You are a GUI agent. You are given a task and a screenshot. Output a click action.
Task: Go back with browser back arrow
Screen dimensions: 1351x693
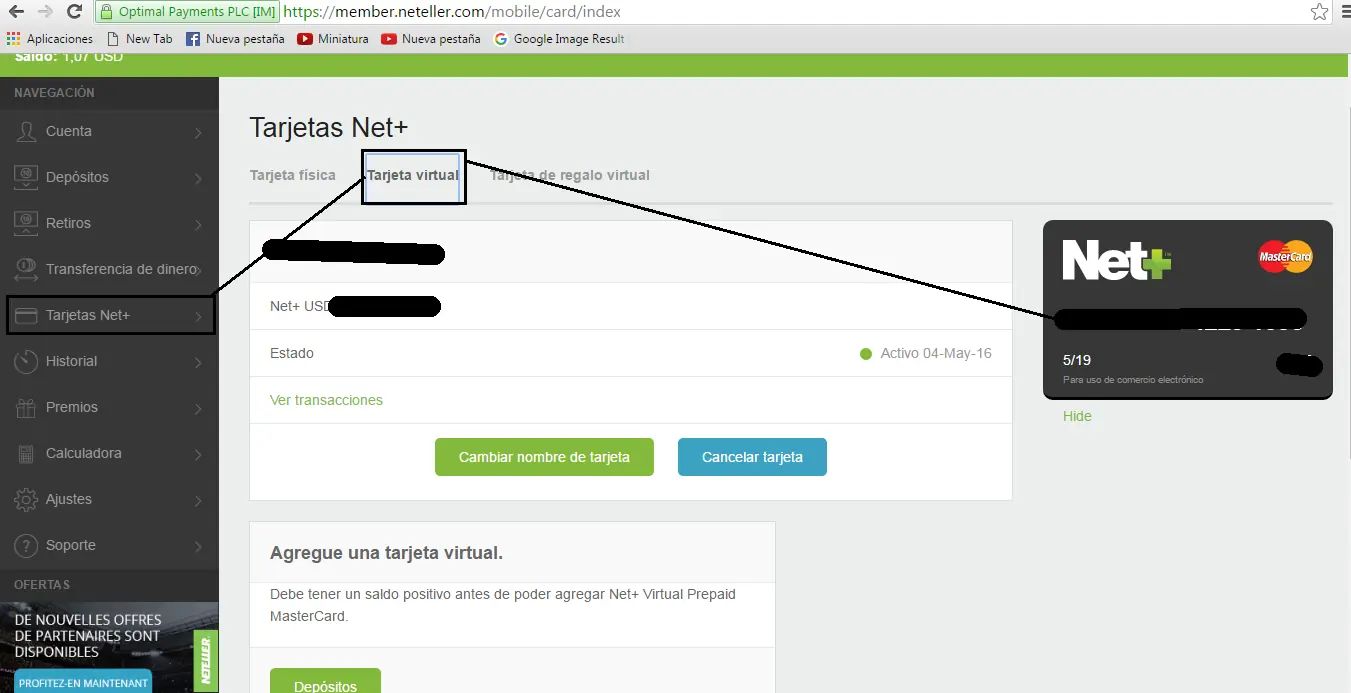[16, 12]
